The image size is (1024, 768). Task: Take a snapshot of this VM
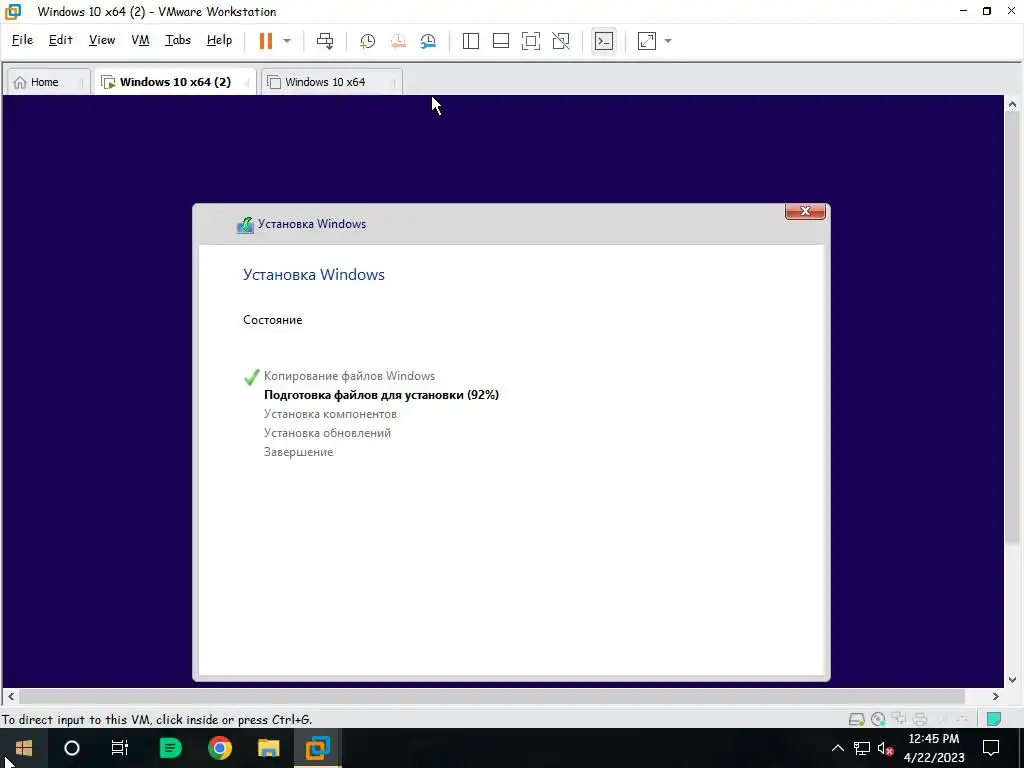[368, 41]
